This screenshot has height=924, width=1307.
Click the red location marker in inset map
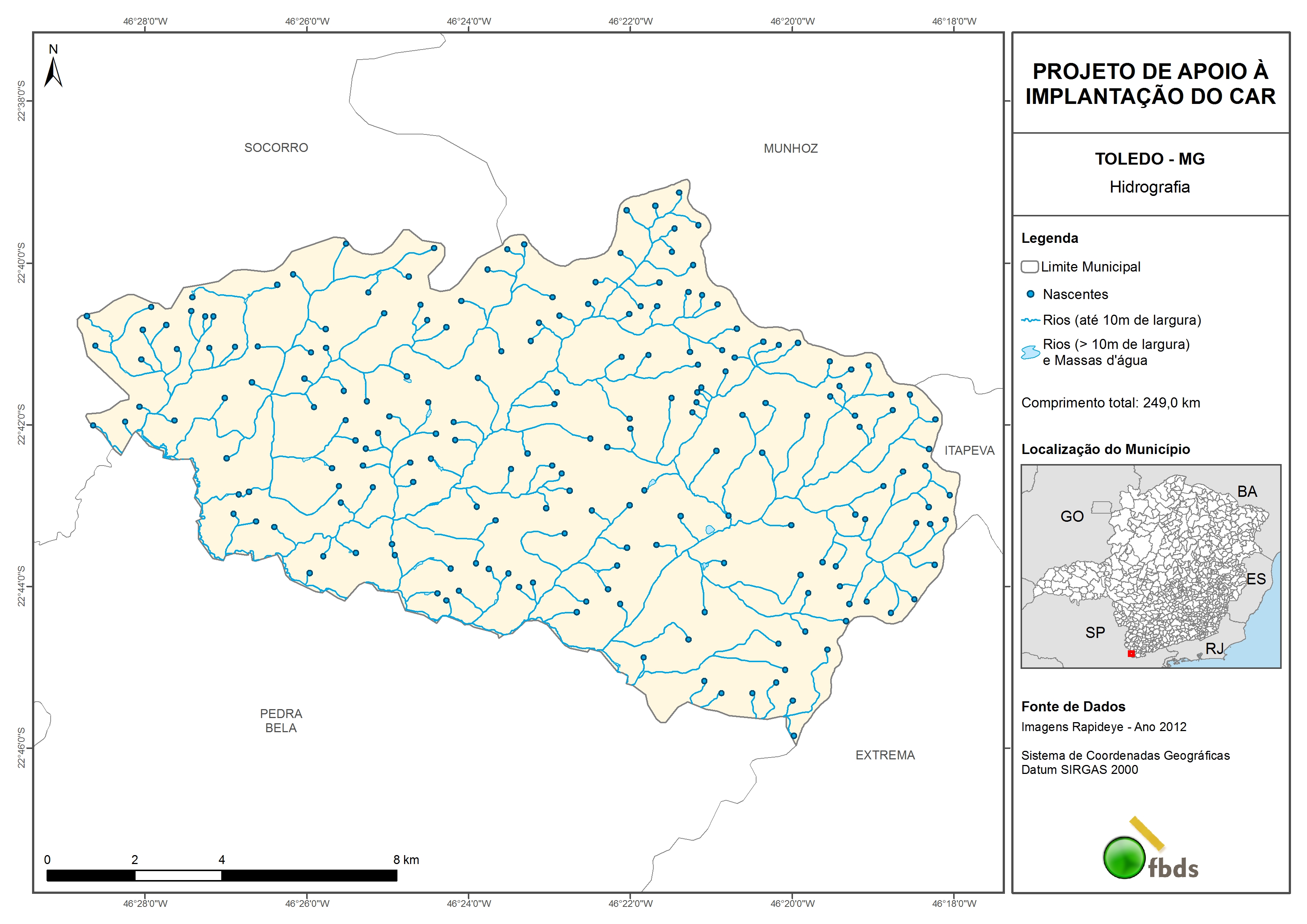[1131, 654]
